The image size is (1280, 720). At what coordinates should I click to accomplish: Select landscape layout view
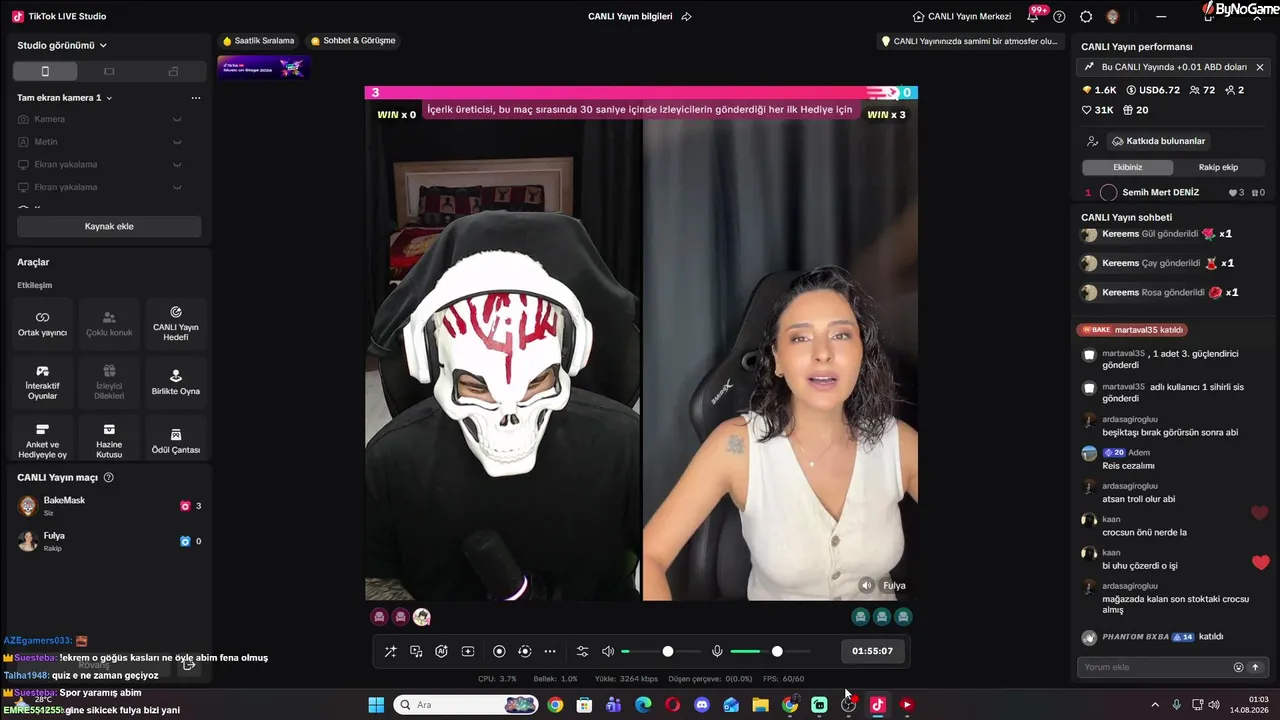pyautogui.click(x=109, y=71)
